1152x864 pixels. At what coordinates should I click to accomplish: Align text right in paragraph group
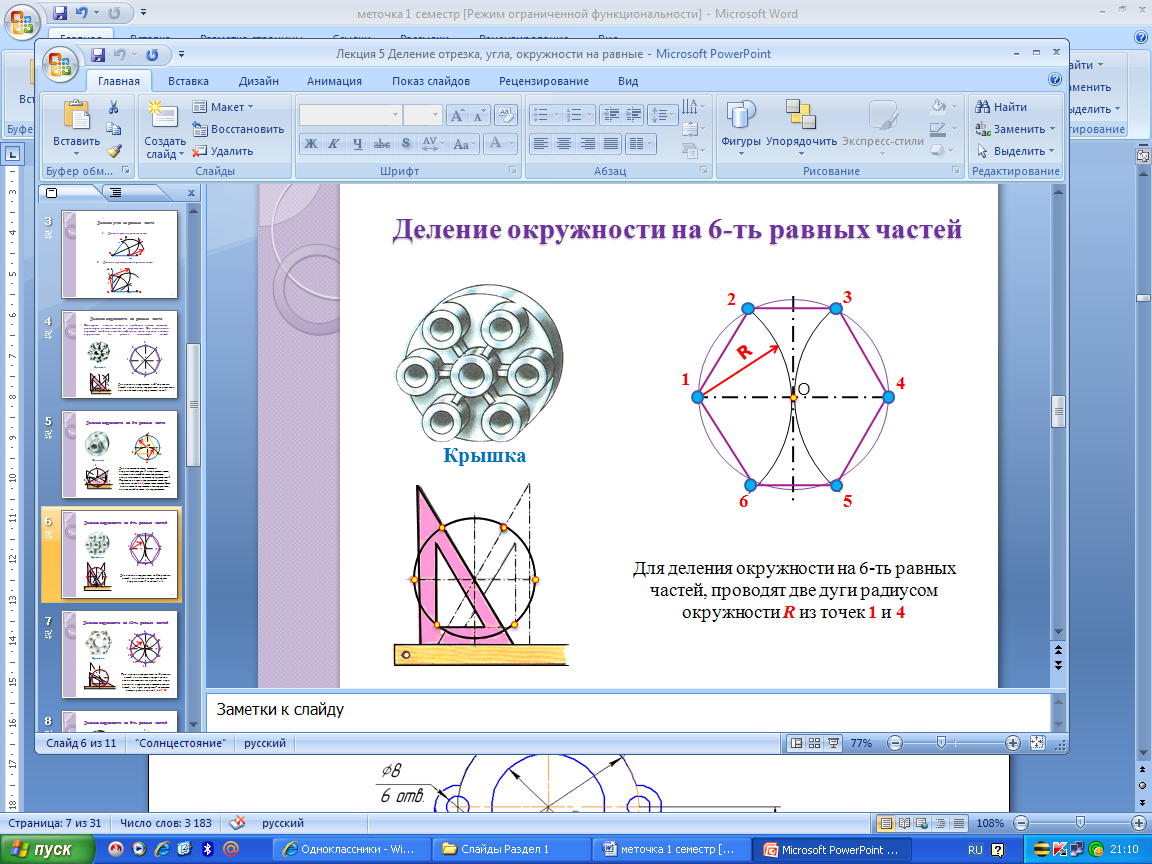tap(588, 144)
